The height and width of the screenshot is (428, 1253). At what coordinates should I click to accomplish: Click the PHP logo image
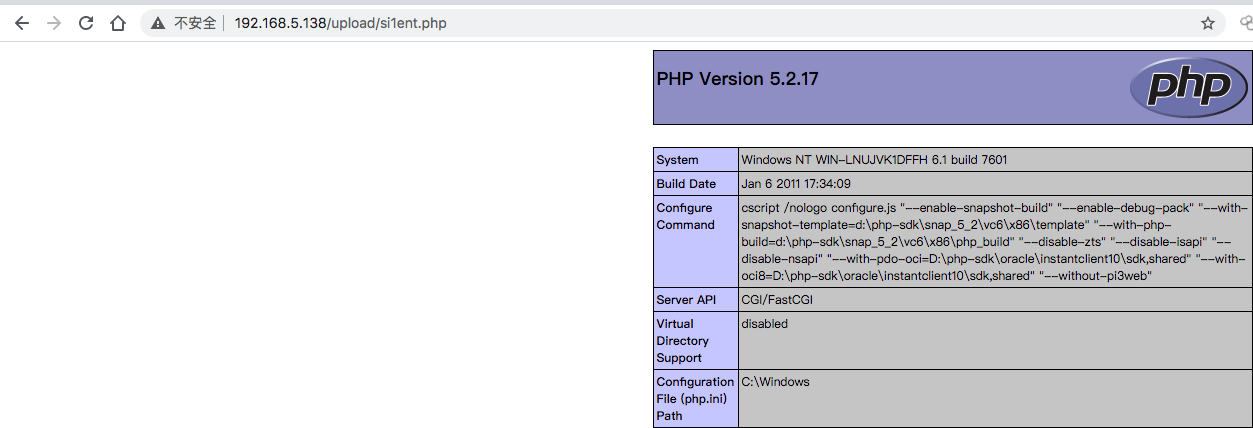(x=1188, y=87)
